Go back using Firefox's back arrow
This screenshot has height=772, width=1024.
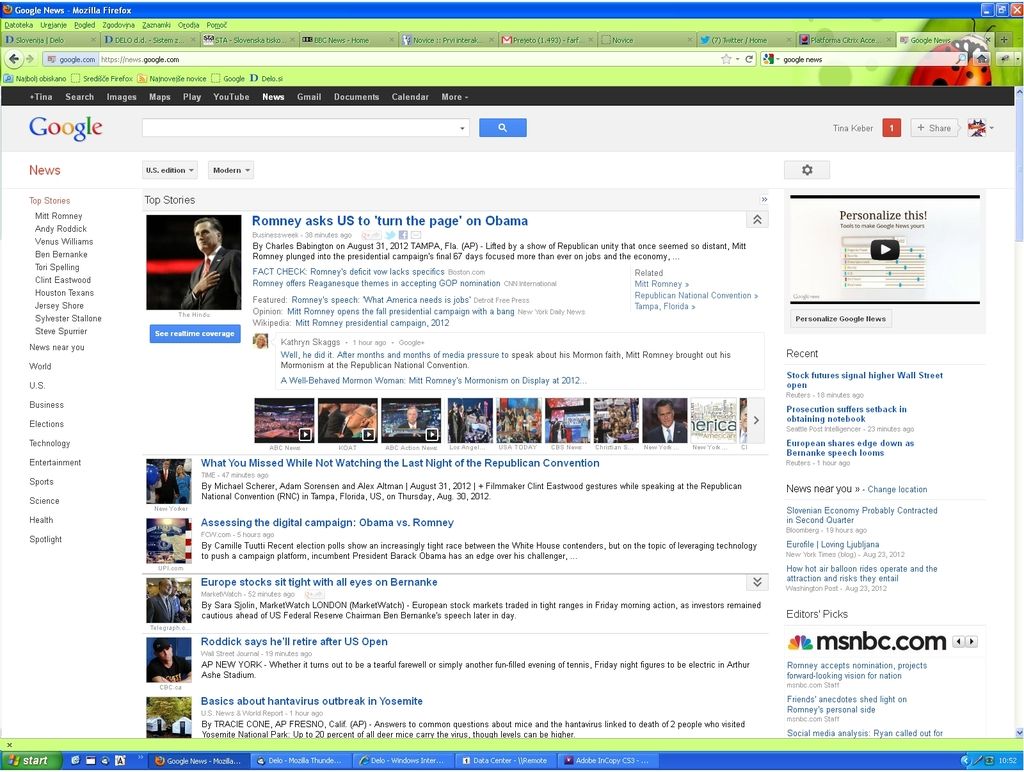(x=14, y=59)
